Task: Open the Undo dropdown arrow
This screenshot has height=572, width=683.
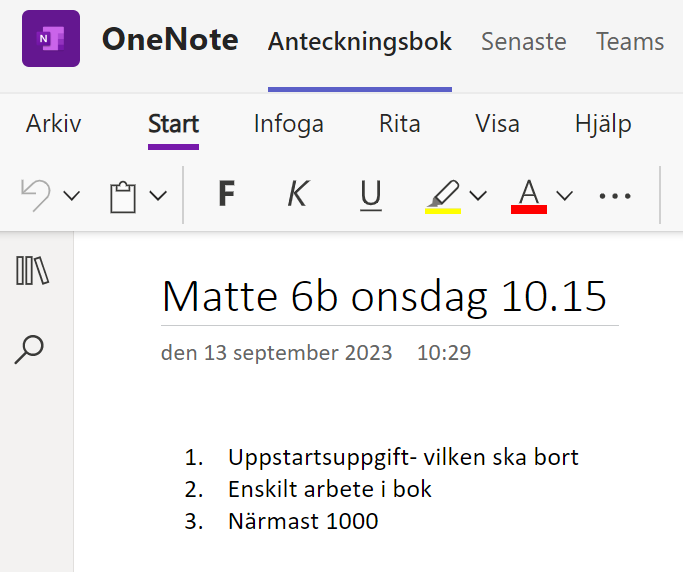Action: pyautogui.click(x=71, y=196)
